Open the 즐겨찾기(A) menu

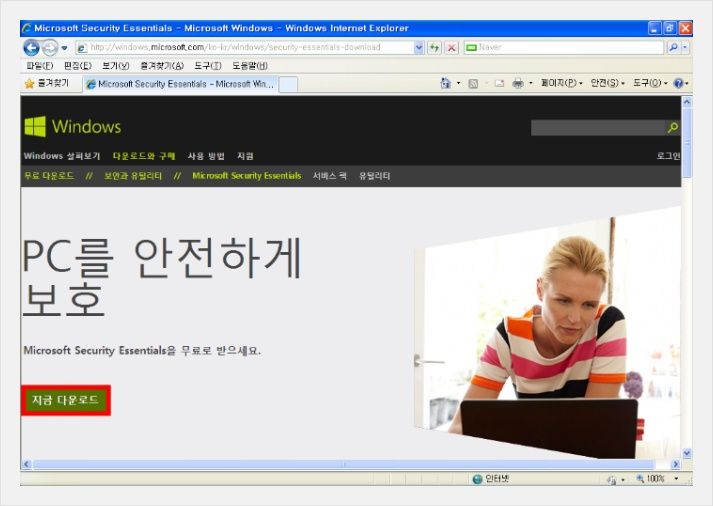pos(162,66)
